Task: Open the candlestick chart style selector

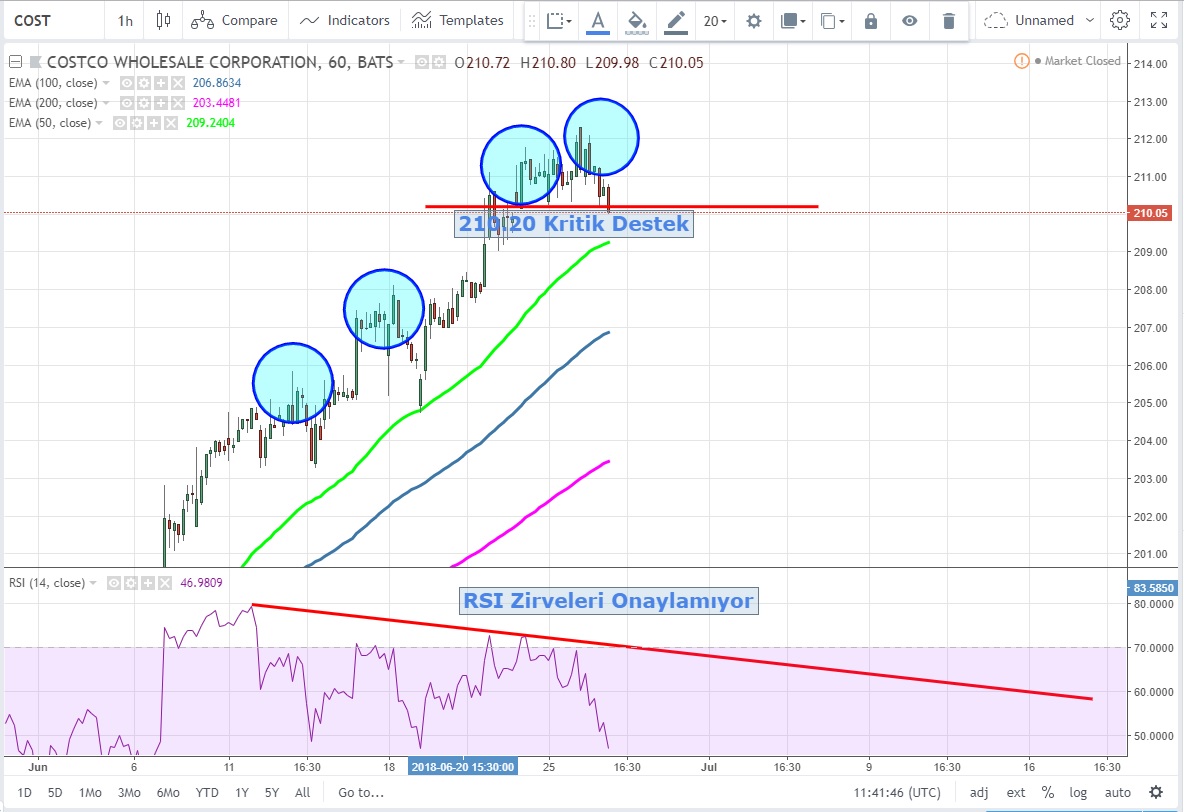Action: tap(164, 20)
